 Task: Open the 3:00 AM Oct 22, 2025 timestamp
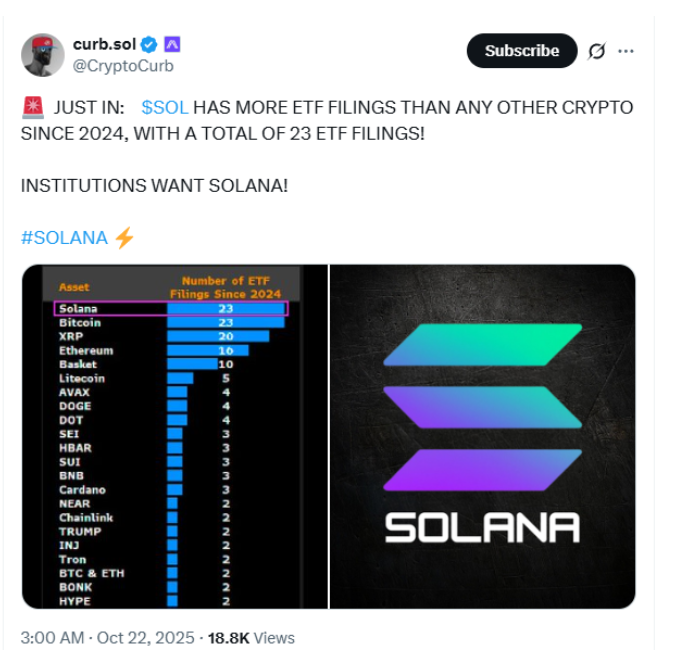pos(108,637)
